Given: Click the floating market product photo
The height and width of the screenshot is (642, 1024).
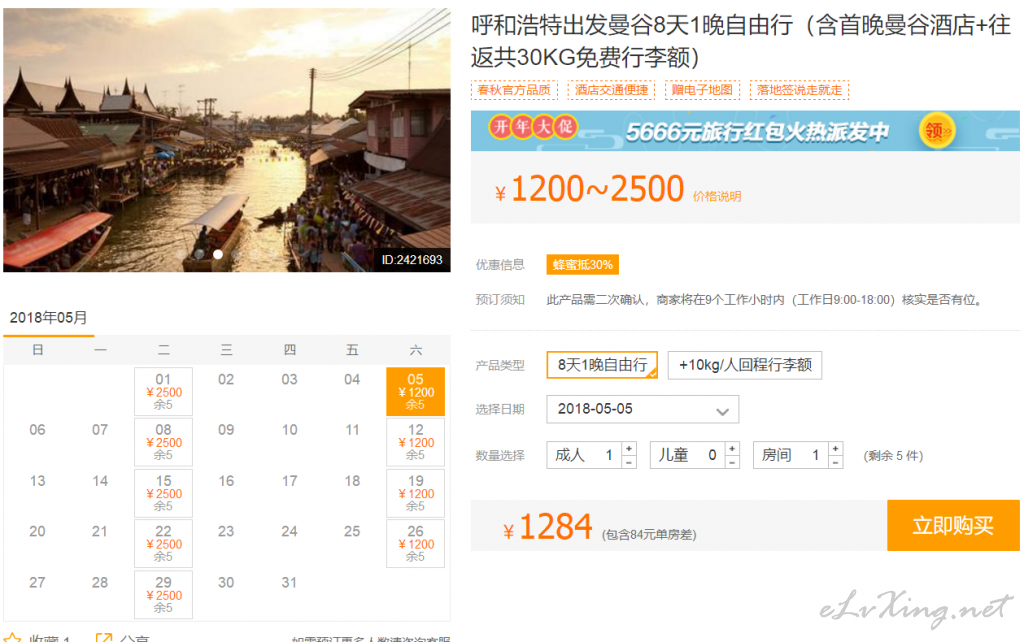Looking at the screenshot, I should click(x=227, y=140).
